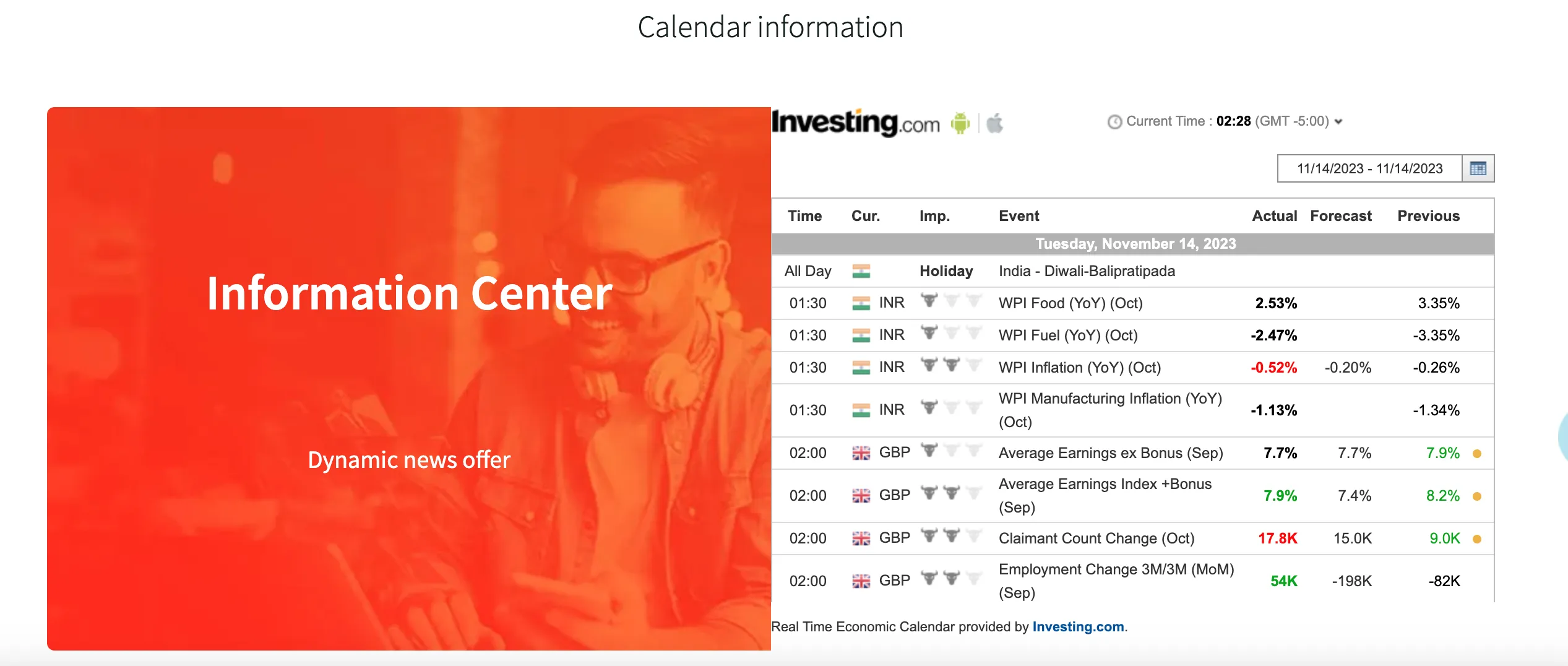Click the Event column header

click(x=1019, y=216)
